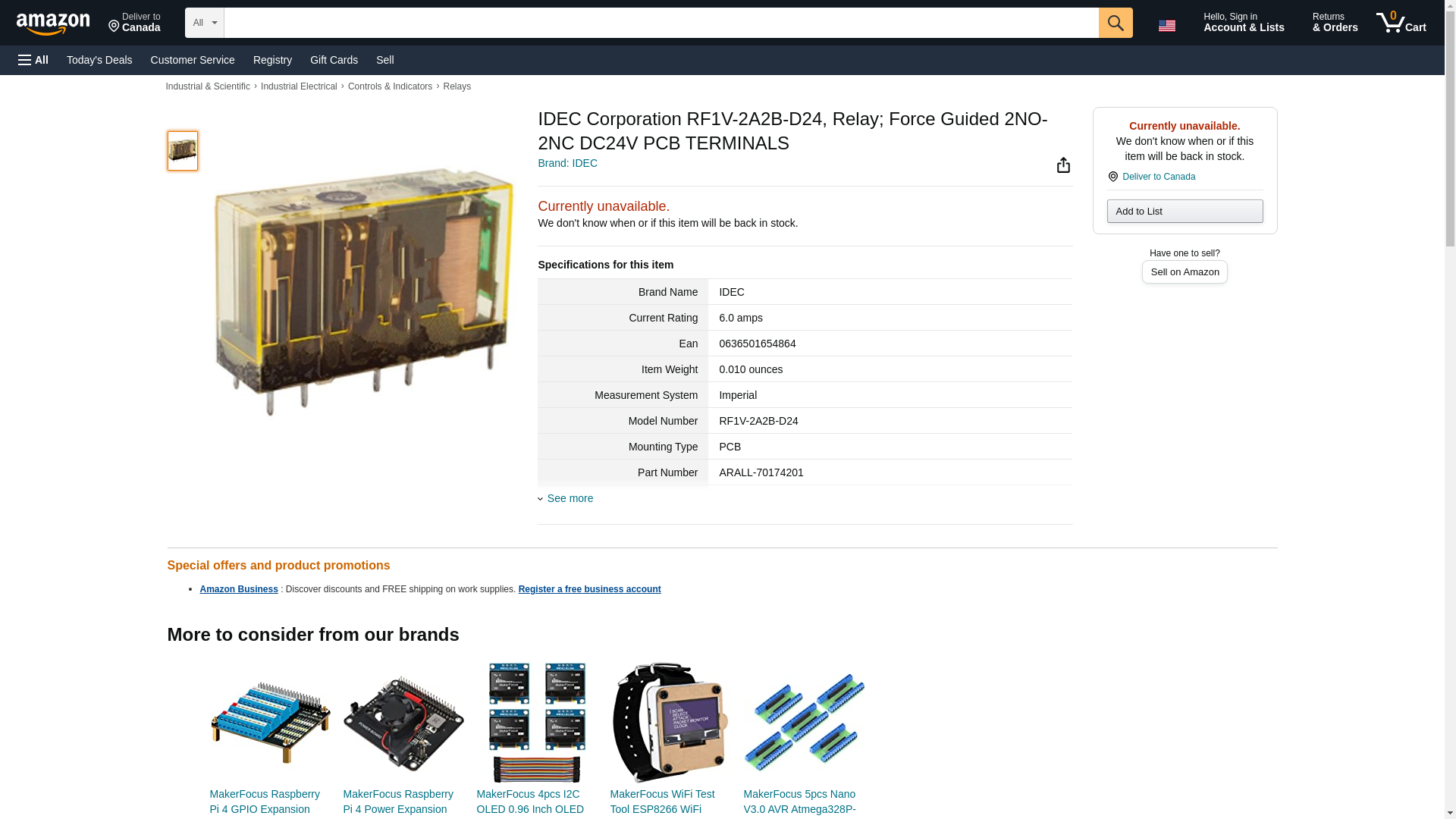Image resolution: width=1456 pixels, height=819 pixels.
Task: Open the Gift Cards nav item
Action: coord(334,60)
